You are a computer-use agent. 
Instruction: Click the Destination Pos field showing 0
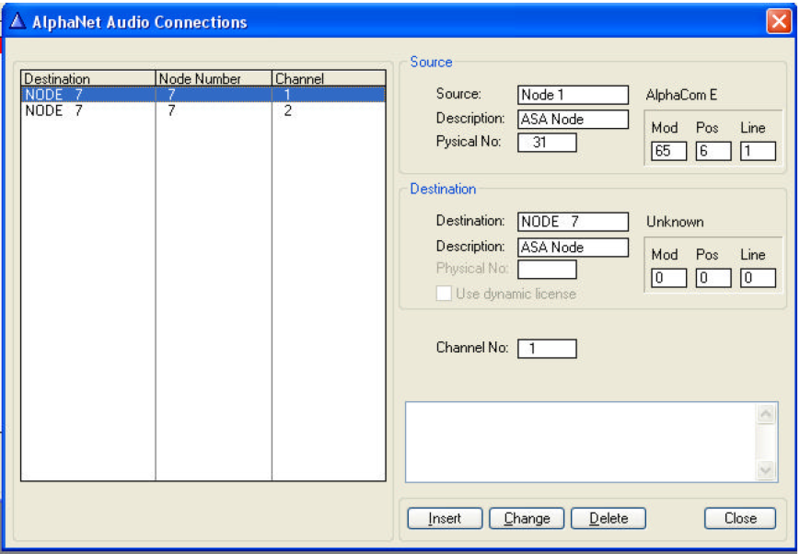(x=713, y=278)
